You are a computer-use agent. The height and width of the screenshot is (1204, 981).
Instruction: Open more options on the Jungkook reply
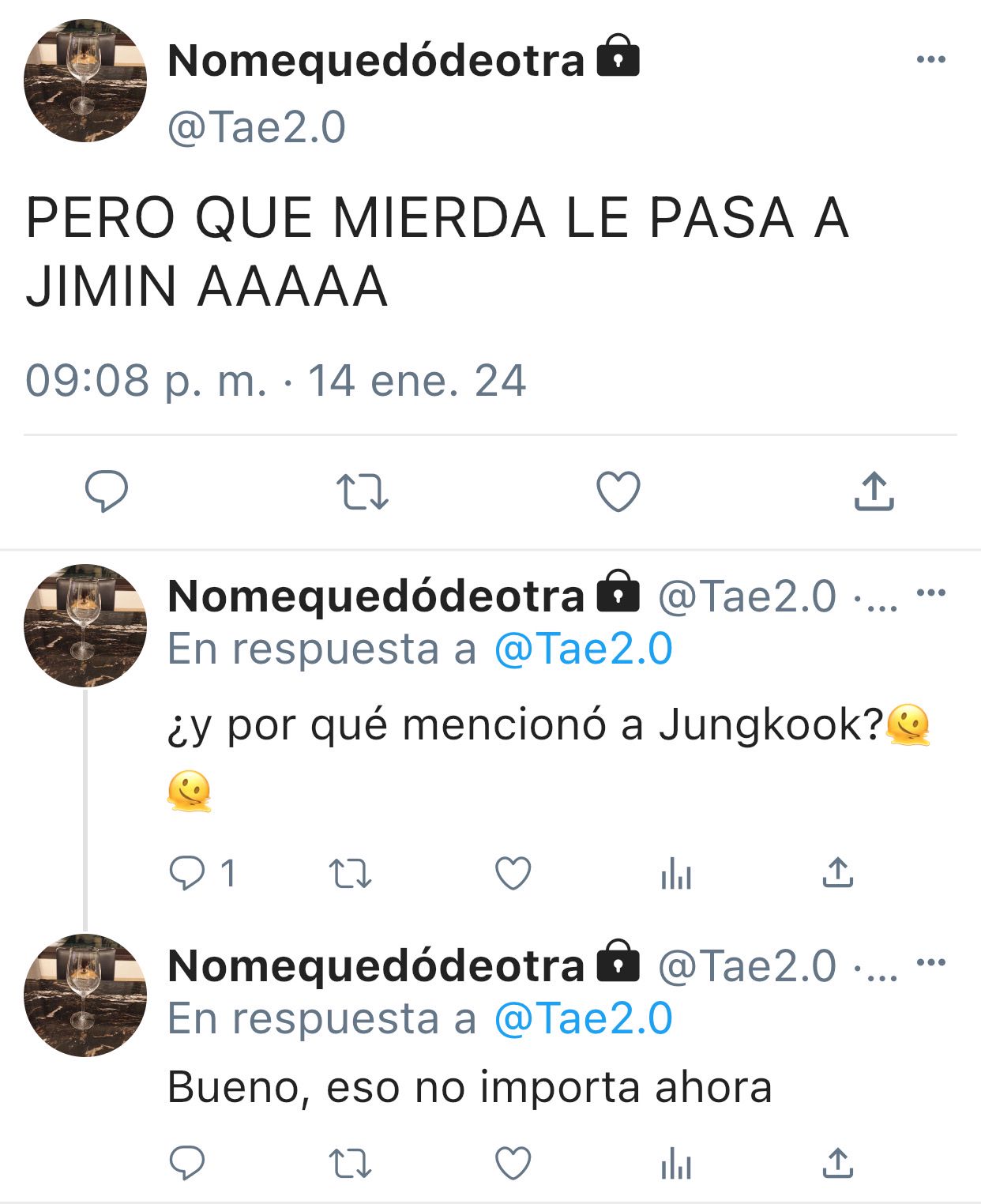pyautogui.click(x=930, y=593)
